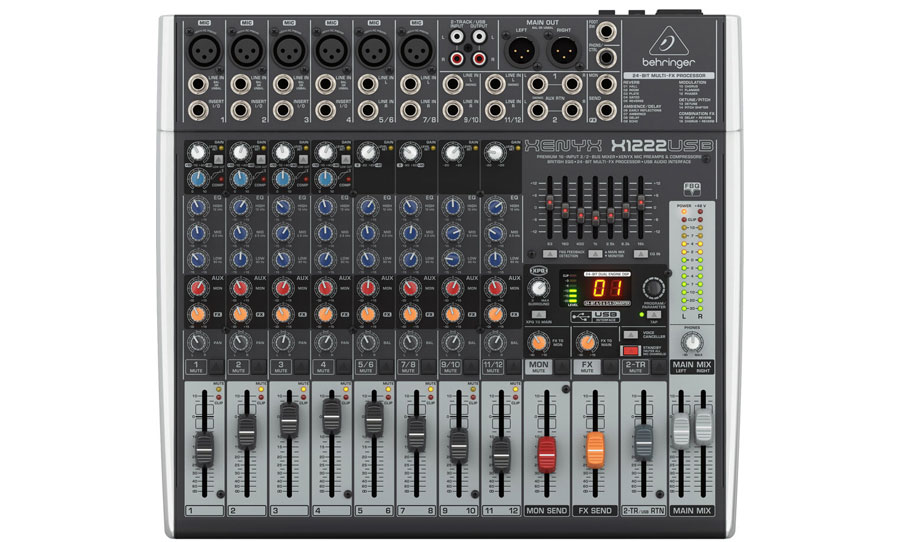Mute the FX bus
The height and width of the screenshot is (542, 900).
pyautogui.click(x=611, y=367)
